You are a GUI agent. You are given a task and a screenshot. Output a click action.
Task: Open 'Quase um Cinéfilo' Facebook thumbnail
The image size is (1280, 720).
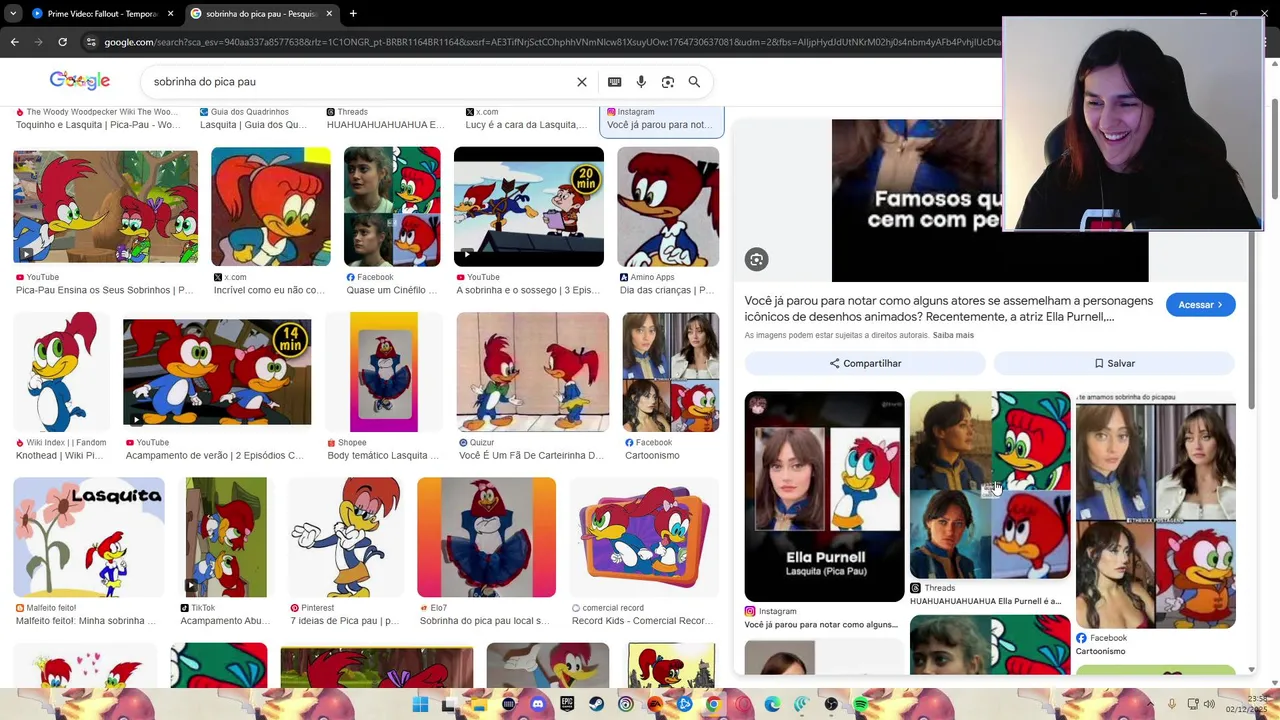[392, 207]
